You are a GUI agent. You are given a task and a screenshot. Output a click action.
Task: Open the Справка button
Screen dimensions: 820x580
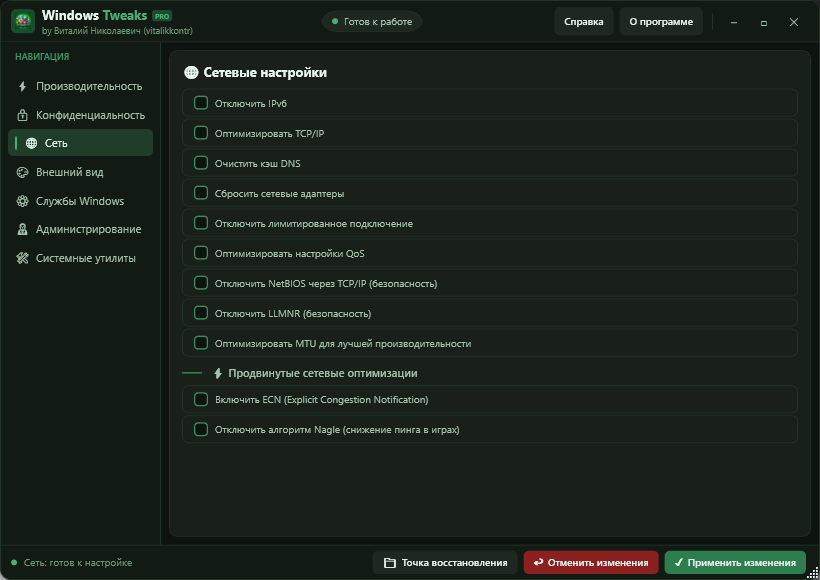click(584, 21)
